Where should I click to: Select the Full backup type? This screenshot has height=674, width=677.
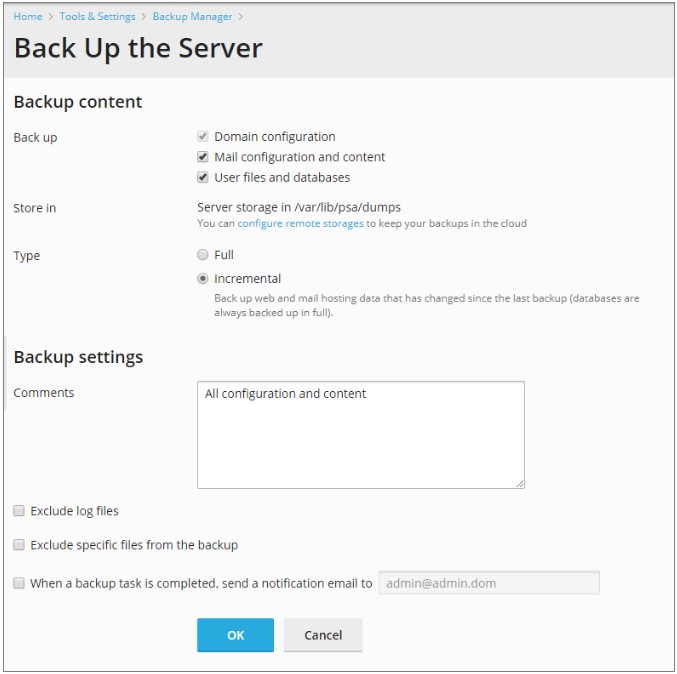pyautogui.click(x=203, y=255)
